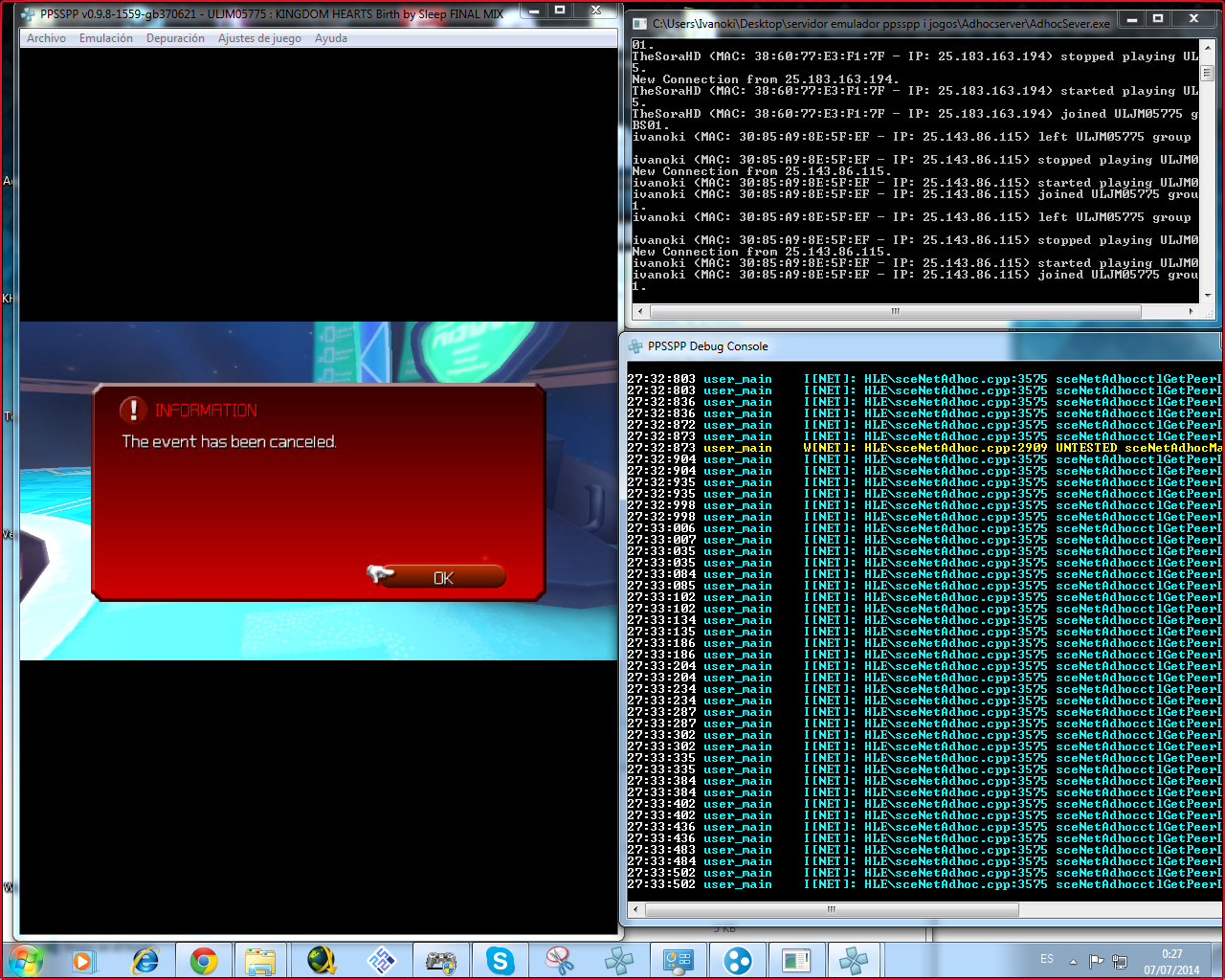
Task: Open the Action Center flag icon
Action: coord(1097,960)
